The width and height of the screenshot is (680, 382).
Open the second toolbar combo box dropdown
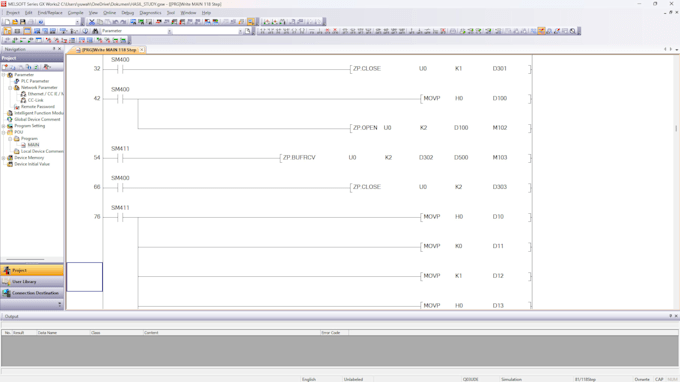pos(240,31)
